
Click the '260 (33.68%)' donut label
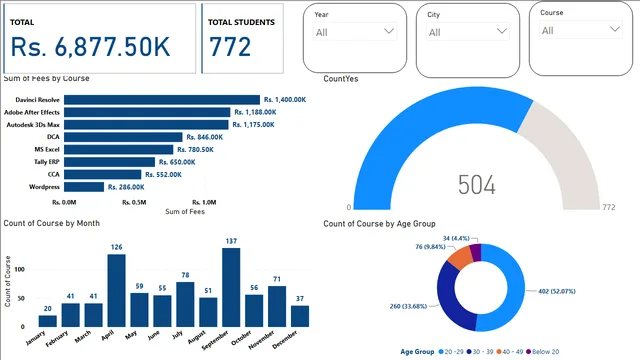click(x=408, y=306)
